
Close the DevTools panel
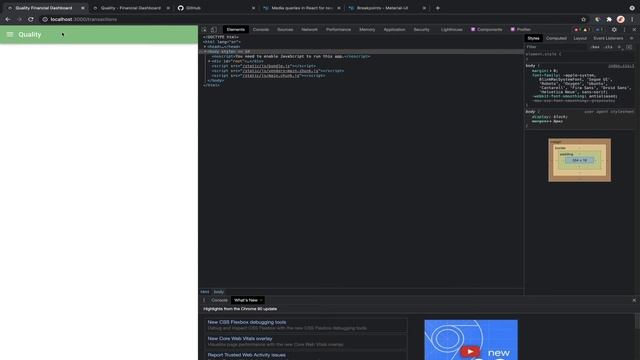tap(634, 29)
